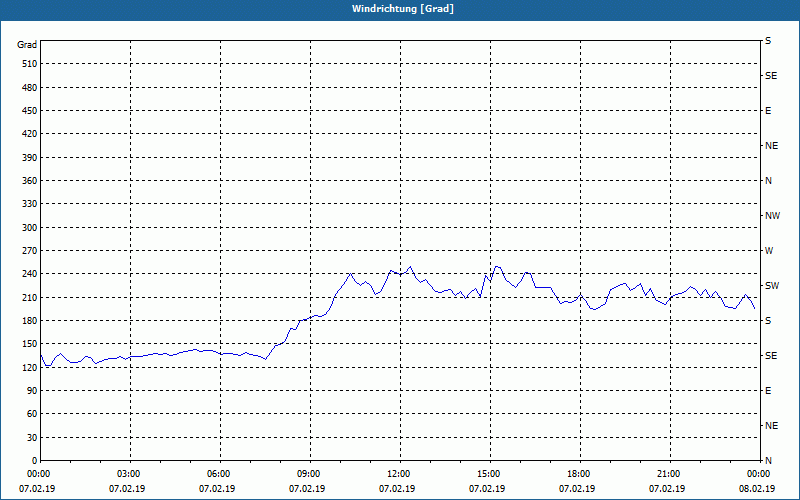Select the "12:00" time axis label
This screenshot has height=500, width=800.
(400, 474)
